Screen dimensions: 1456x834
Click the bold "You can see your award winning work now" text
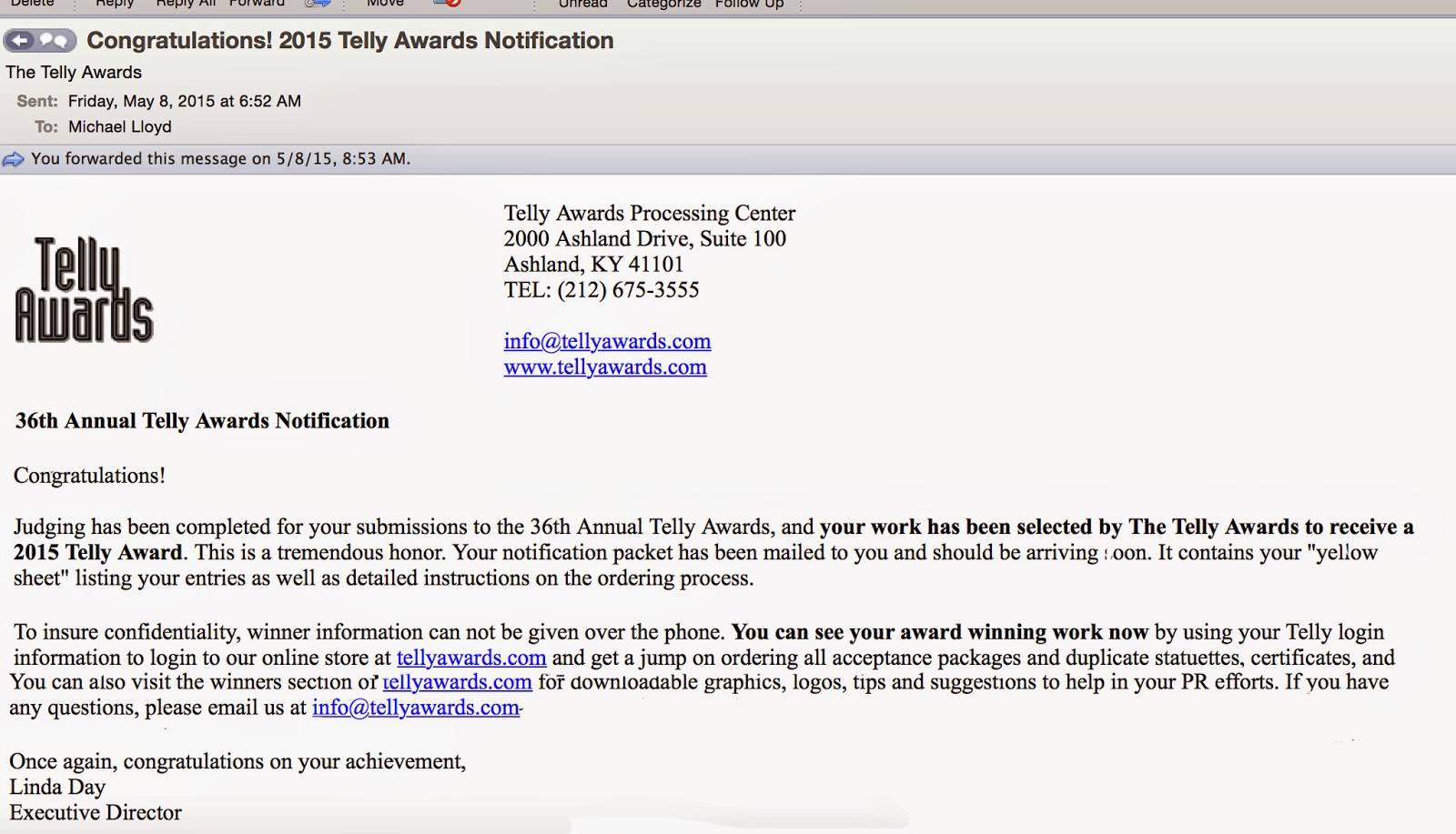click(940, 632)
